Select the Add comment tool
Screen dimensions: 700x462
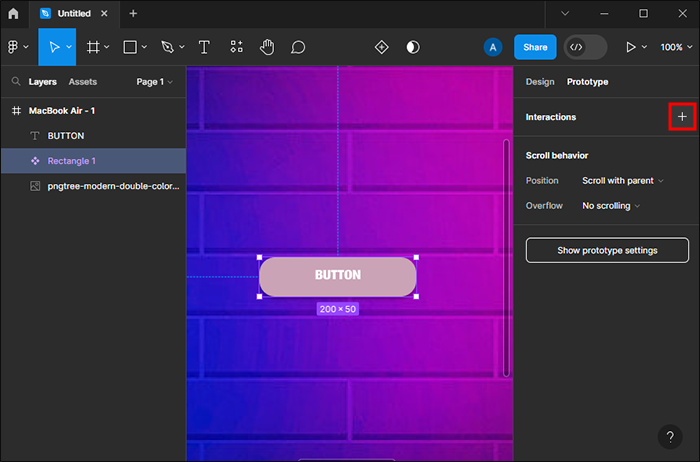(298, 47)
